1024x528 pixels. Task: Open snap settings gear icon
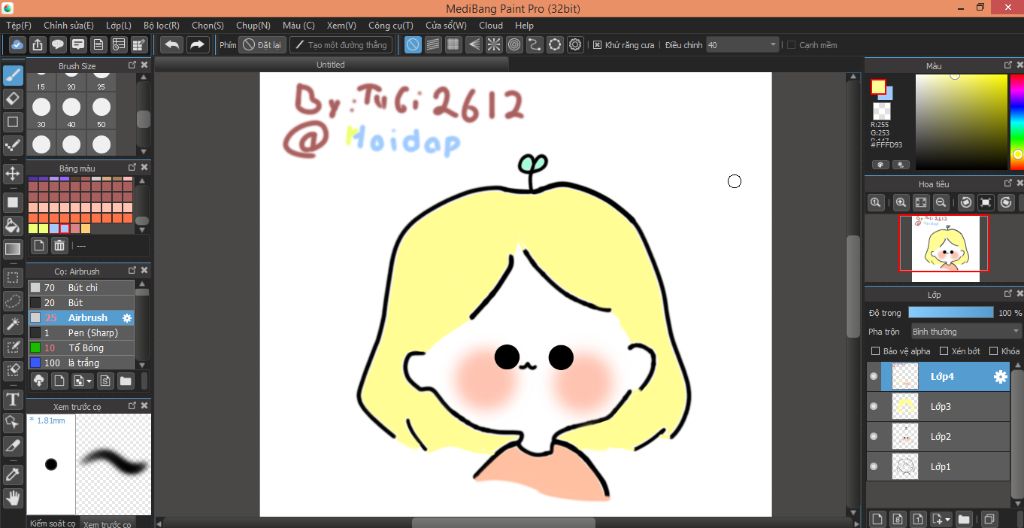point(575,45)
